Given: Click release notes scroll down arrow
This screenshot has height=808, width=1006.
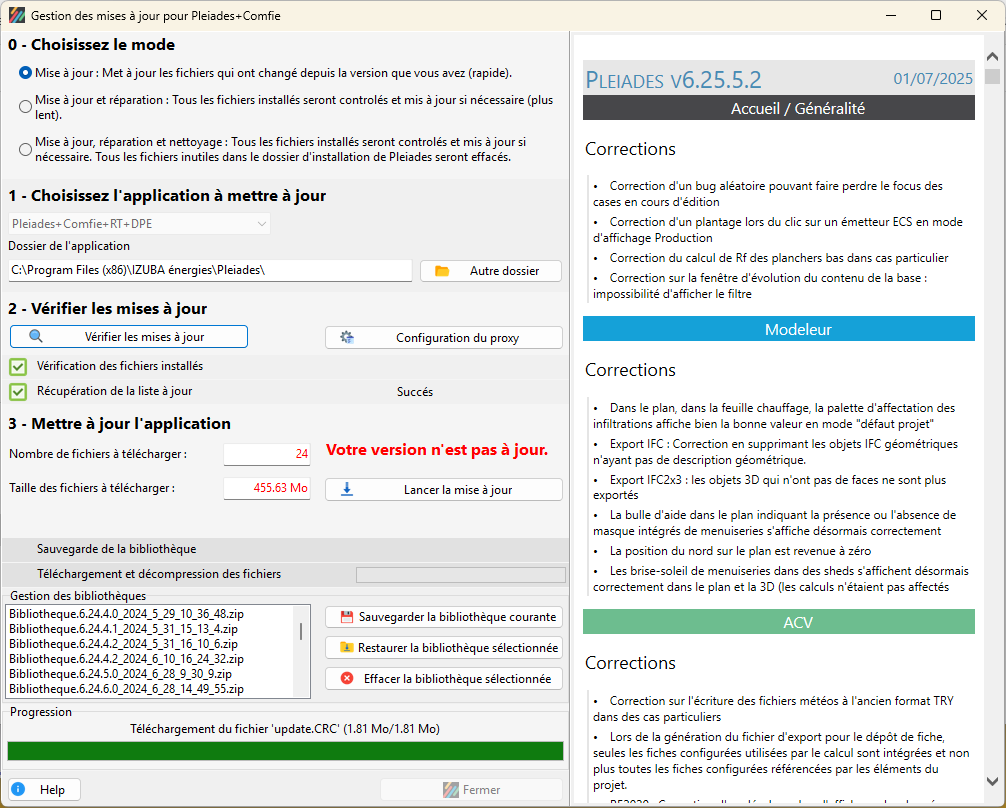Looking at the screenshot, I should point(993,782).
